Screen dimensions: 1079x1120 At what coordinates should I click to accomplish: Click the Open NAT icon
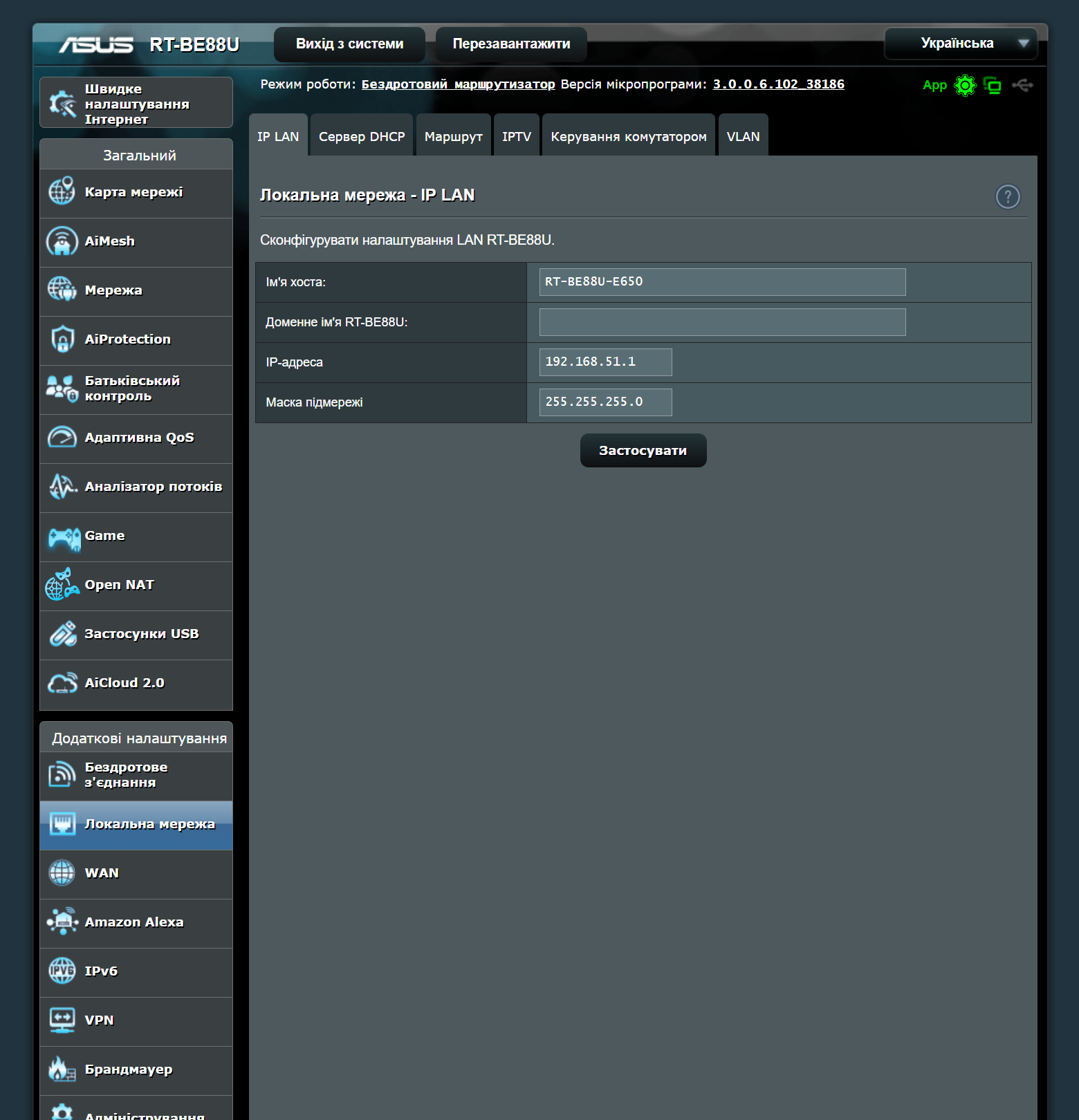[x=62, y=584]
